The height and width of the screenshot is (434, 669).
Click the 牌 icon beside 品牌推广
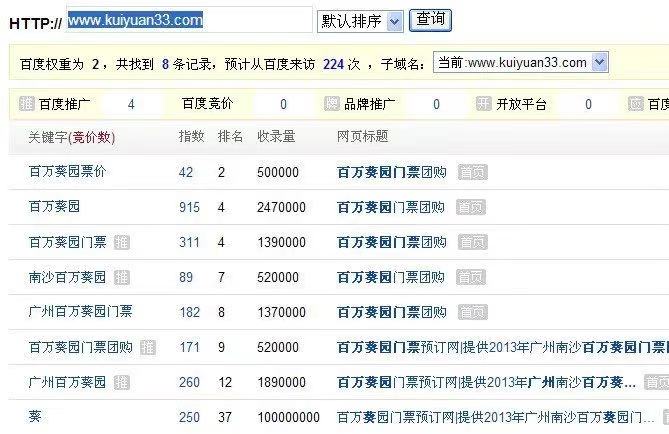tap(332, 104)
